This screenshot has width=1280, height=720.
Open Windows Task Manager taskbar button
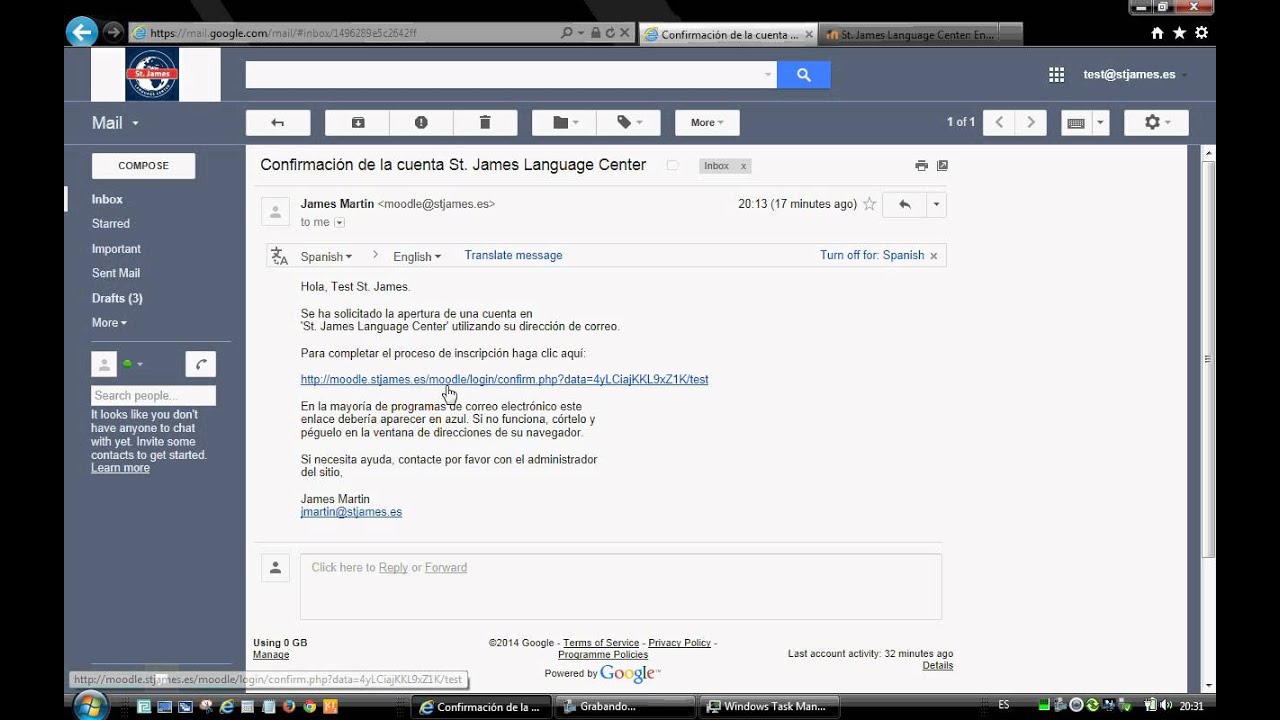tap(768, 706)
